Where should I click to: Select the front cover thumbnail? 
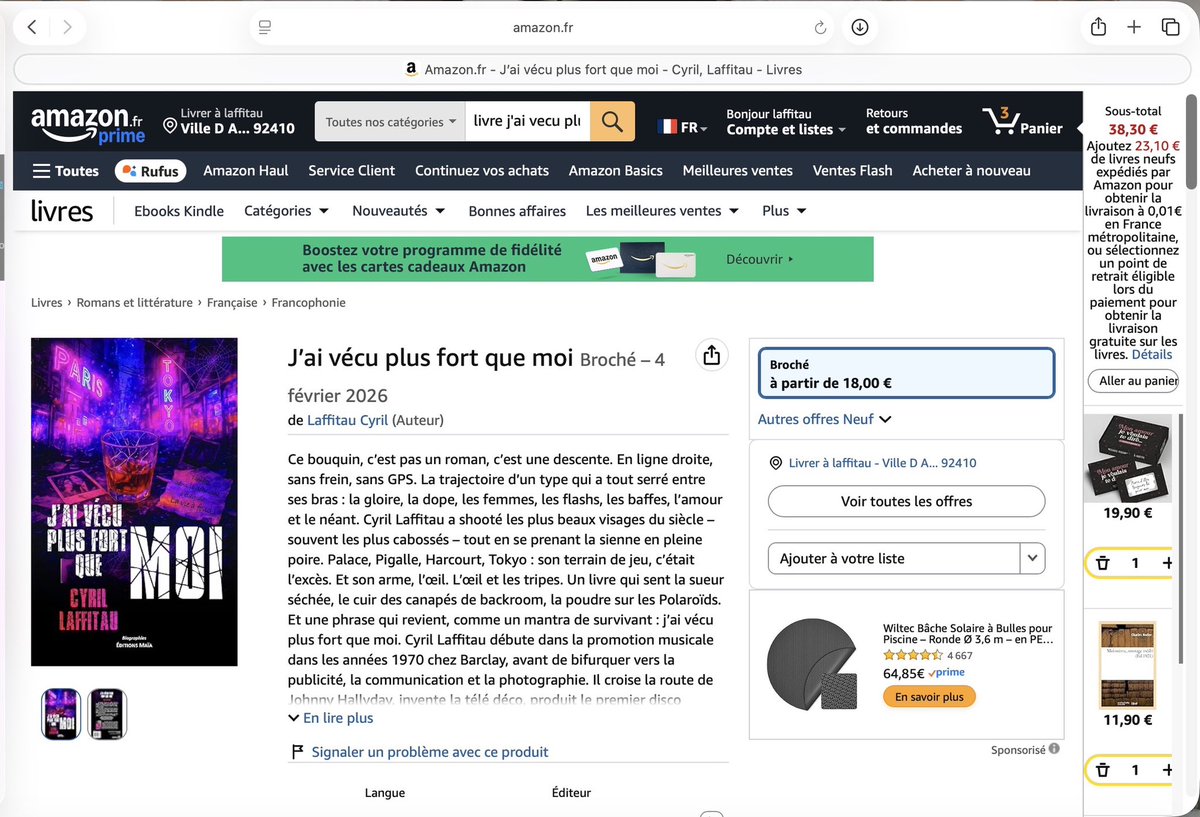coord(61,714)
